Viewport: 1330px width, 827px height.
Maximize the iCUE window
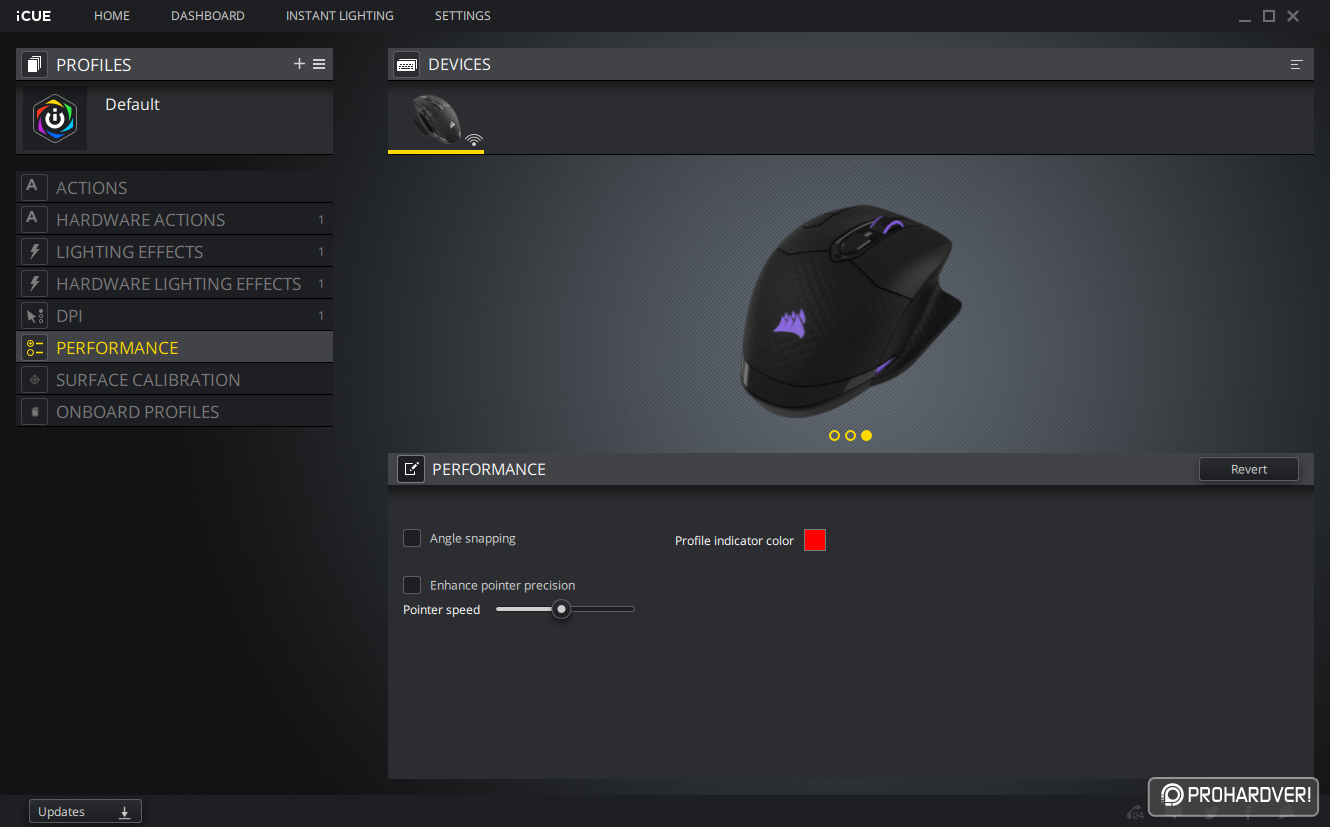(x=1269, y=16)
